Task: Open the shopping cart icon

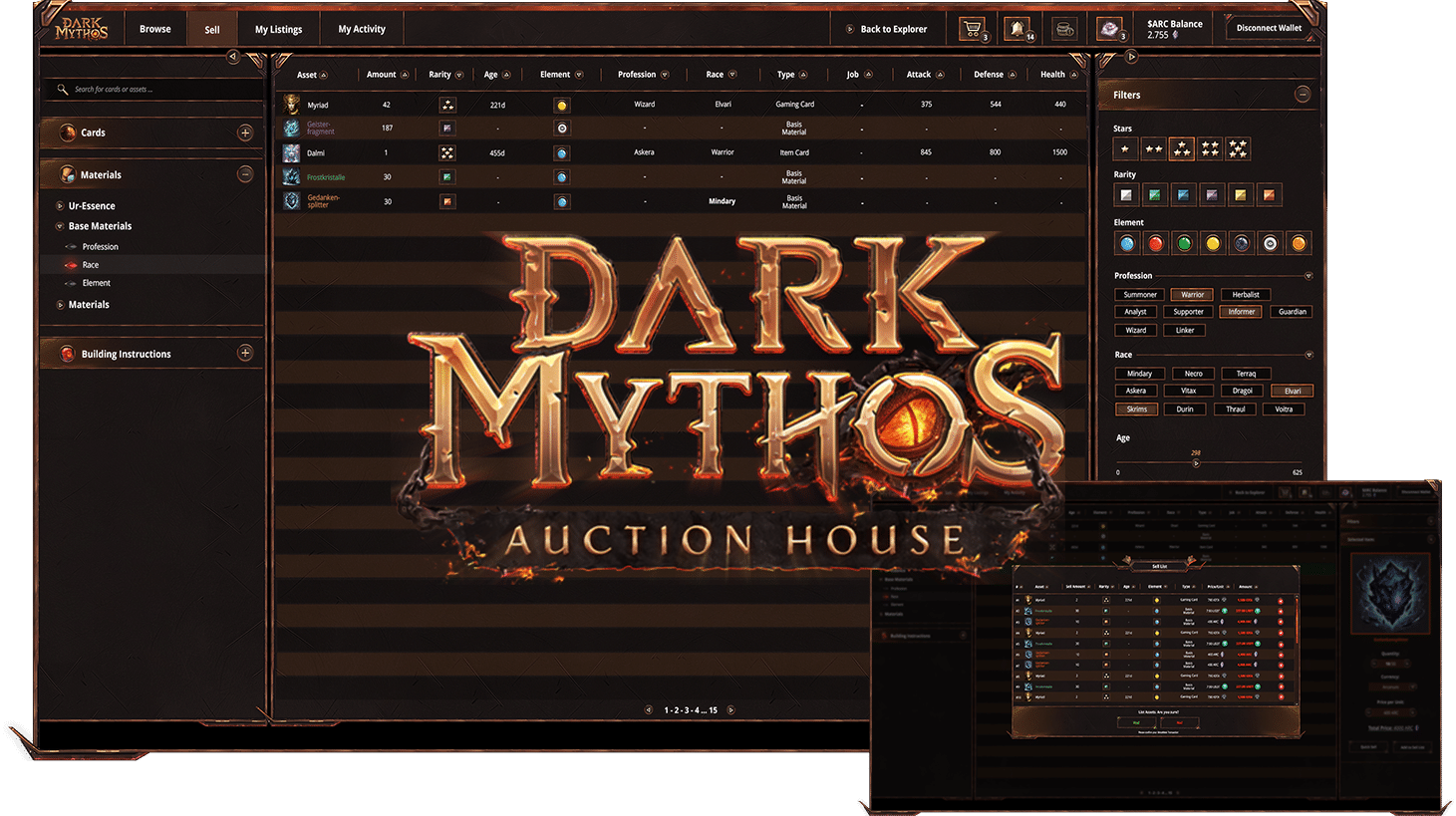Action: tap(971, 29)
